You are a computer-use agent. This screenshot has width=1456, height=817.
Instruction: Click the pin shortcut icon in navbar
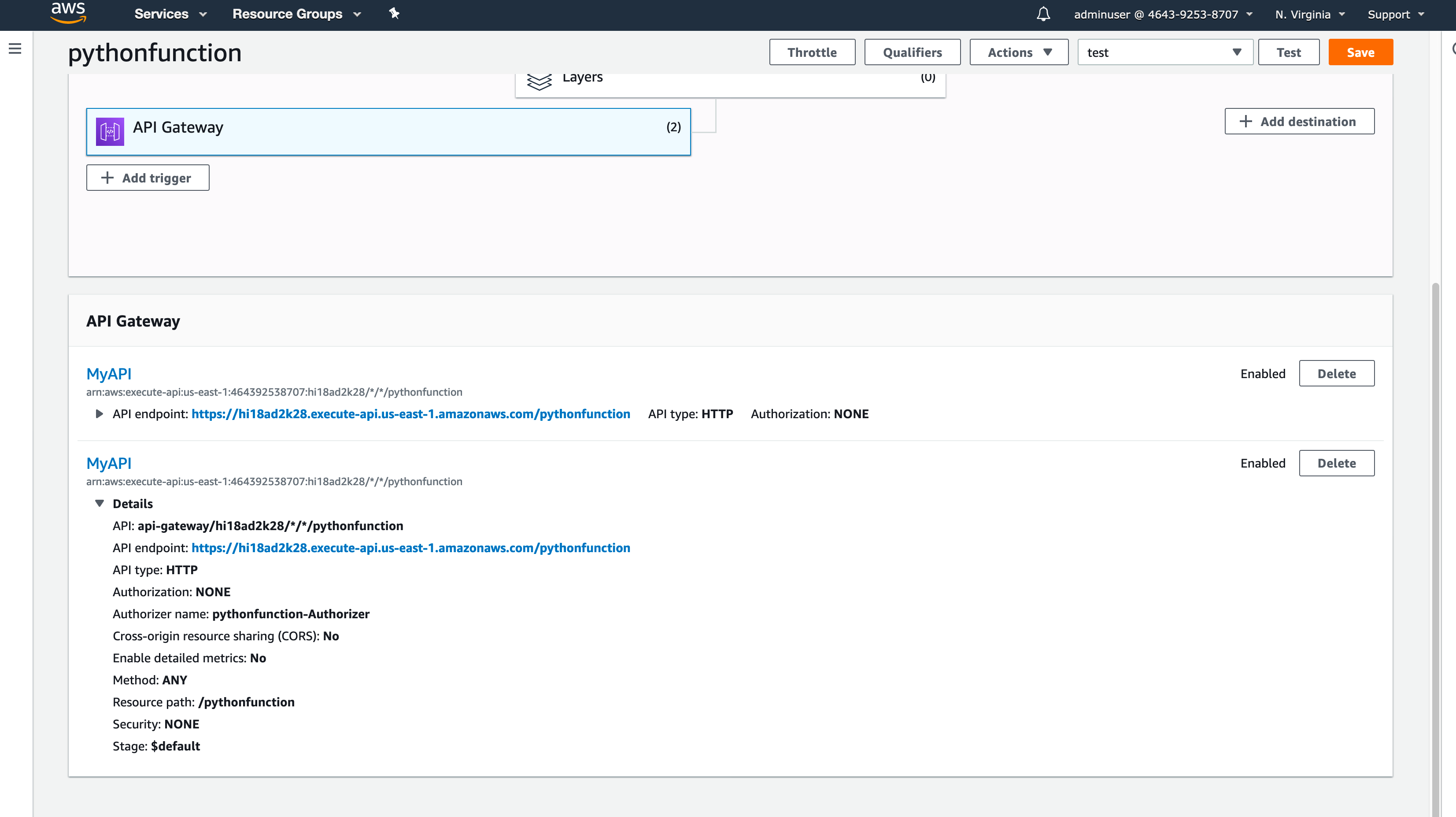point(394,14)
